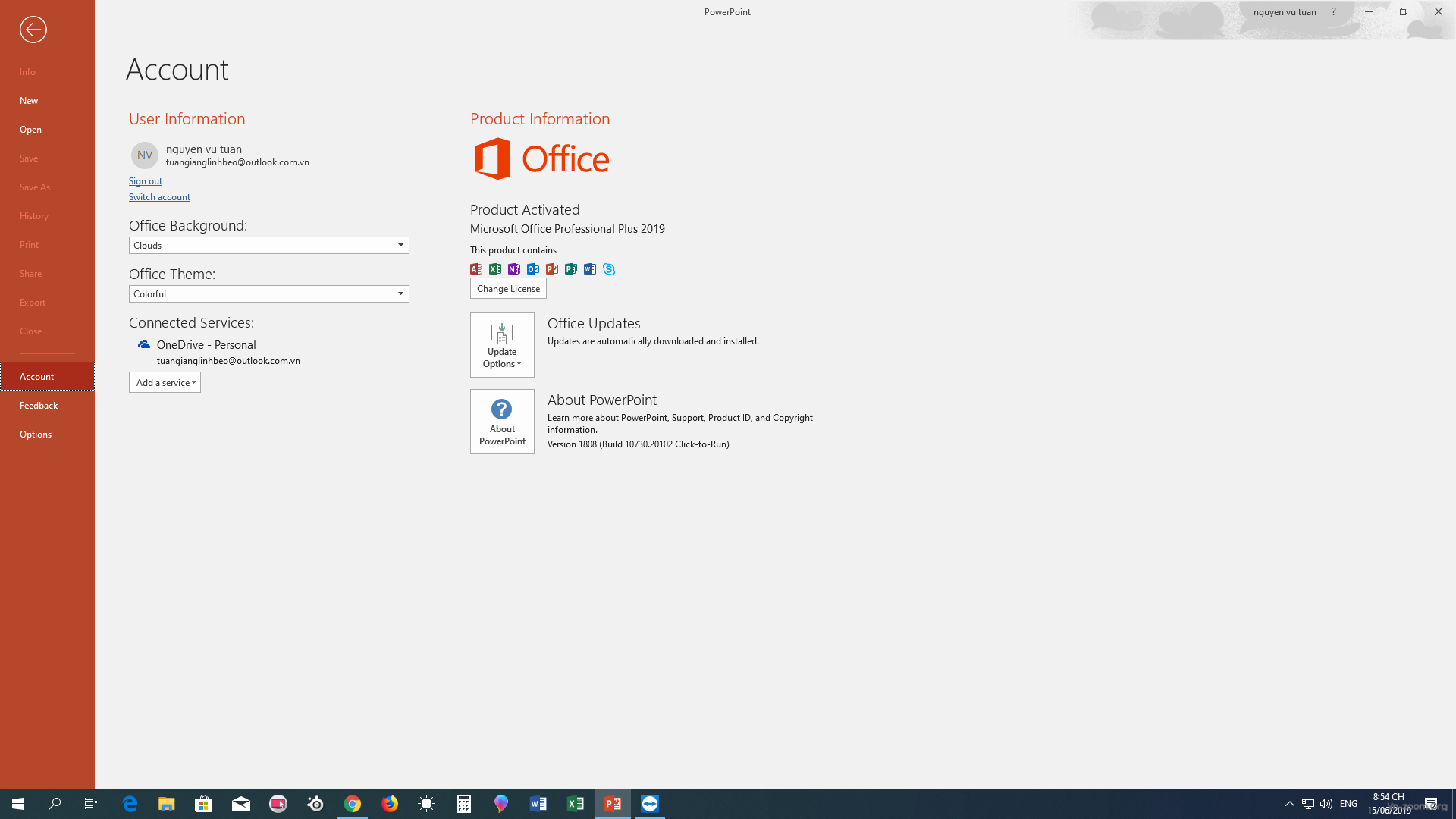Open File Explorer from the taskbar
The image size is (1456, 819).
click(x=167, y=804)
